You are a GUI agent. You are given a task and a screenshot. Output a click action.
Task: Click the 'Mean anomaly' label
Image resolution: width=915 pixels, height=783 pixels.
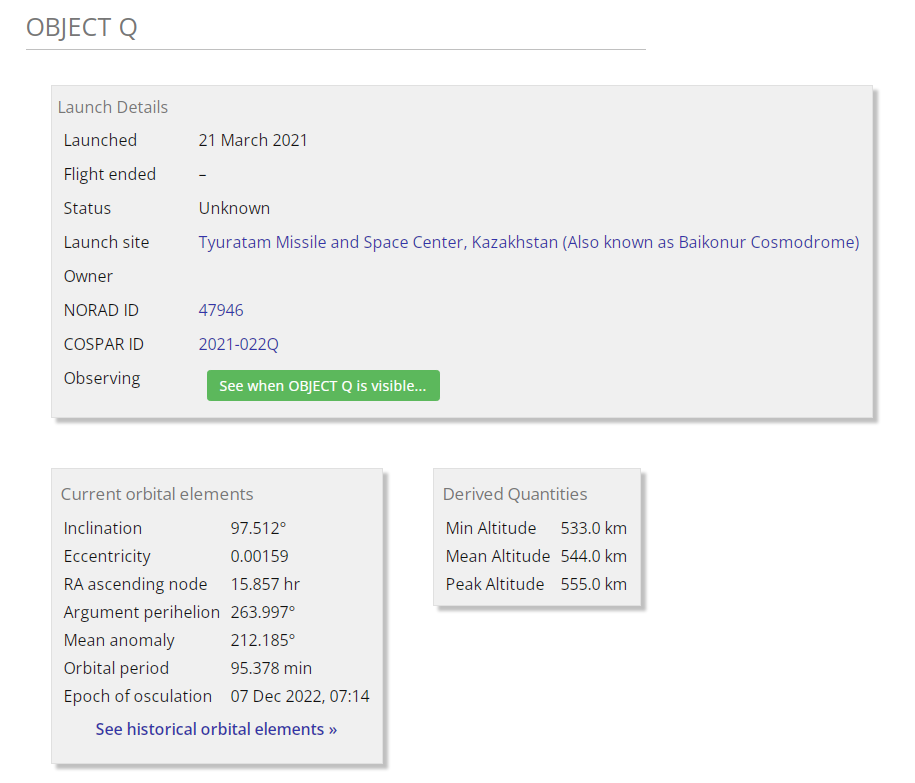coord(119,640)
